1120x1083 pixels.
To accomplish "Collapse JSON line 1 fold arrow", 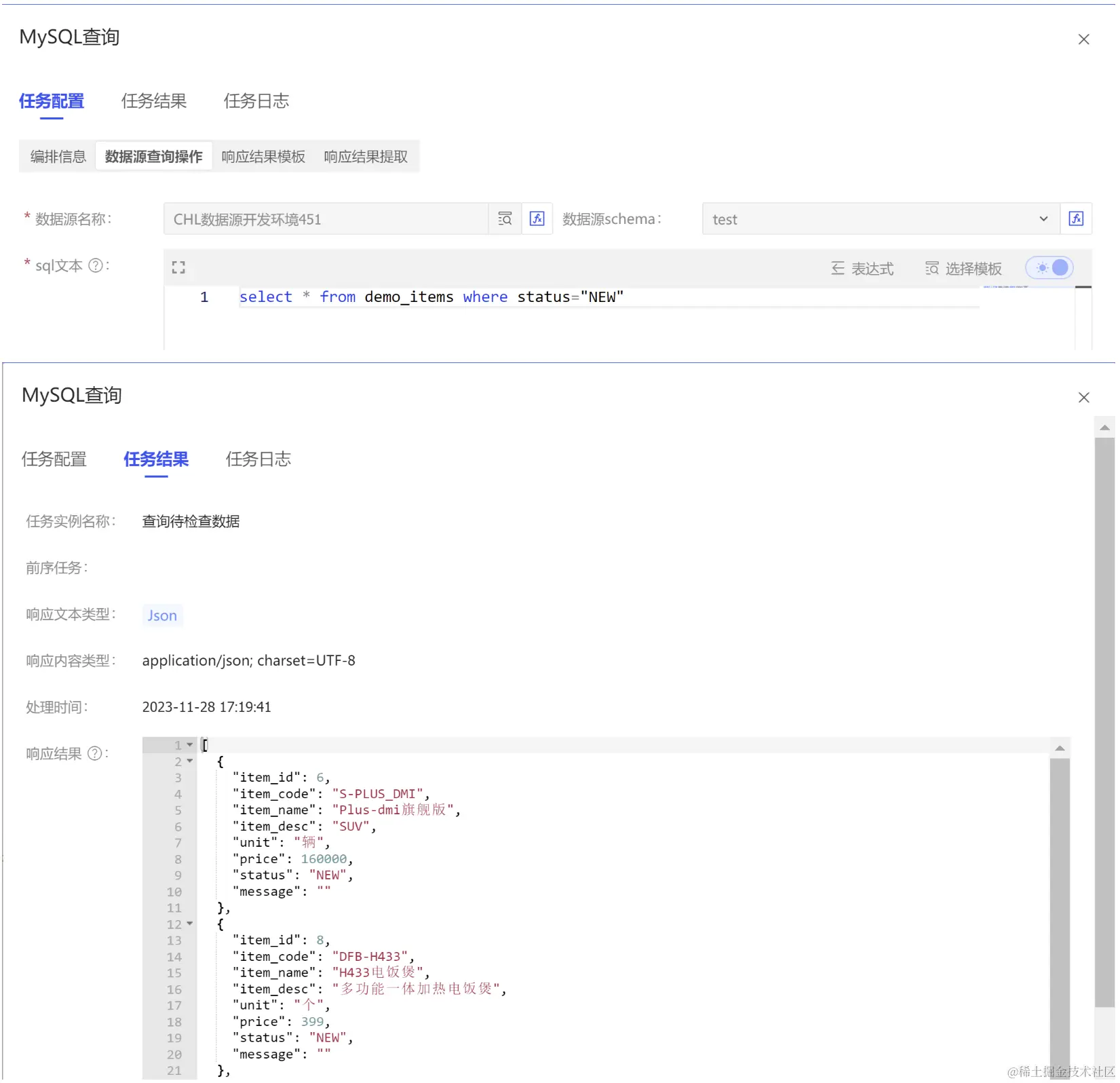I will tap(190, 745).
